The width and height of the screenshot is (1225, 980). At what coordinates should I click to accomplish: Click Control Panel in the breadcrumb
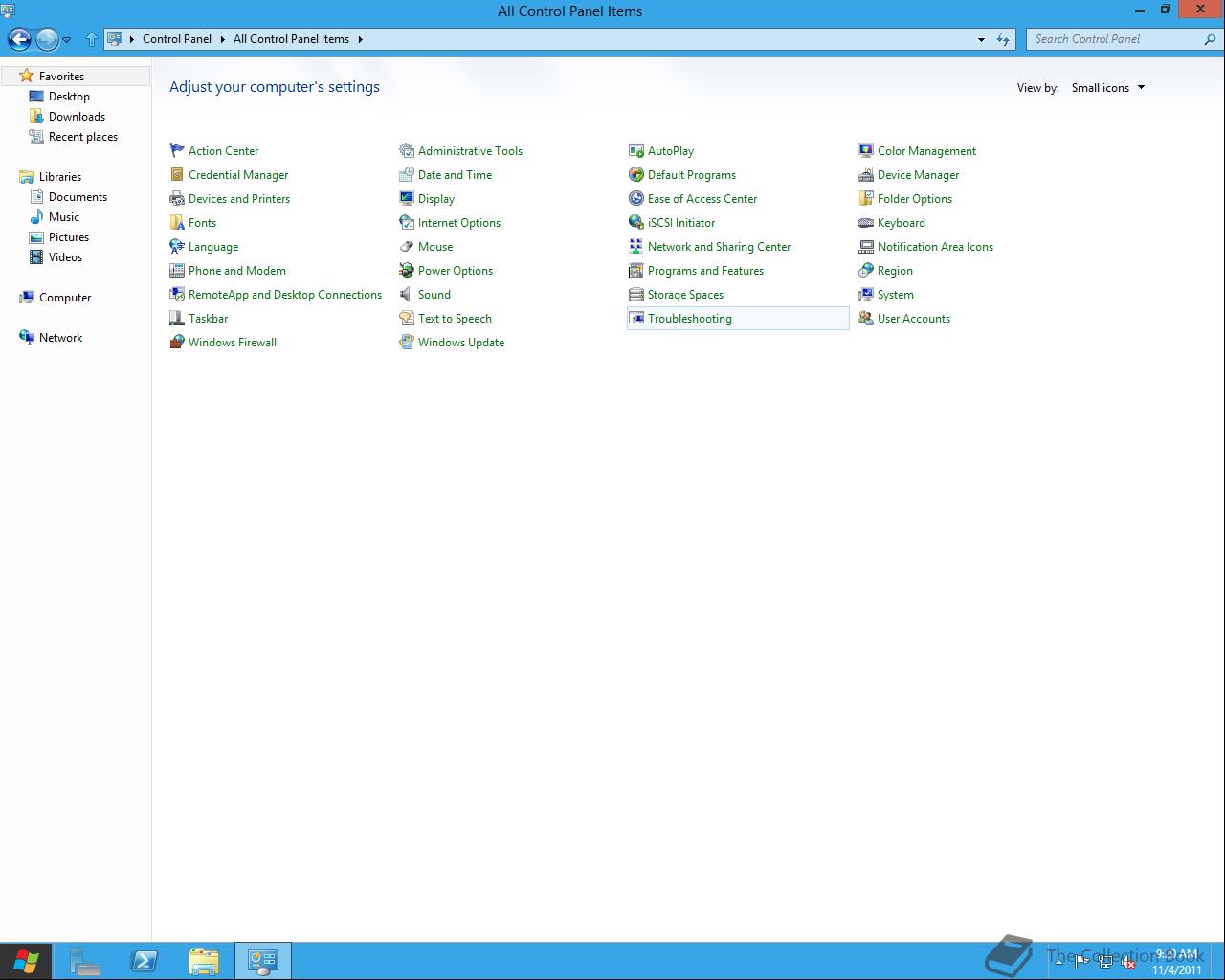tap(177, 39)
